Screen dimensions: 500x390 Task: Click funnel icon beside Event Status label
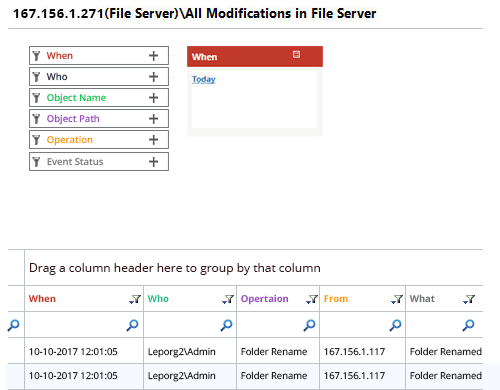tap(36, 162)
